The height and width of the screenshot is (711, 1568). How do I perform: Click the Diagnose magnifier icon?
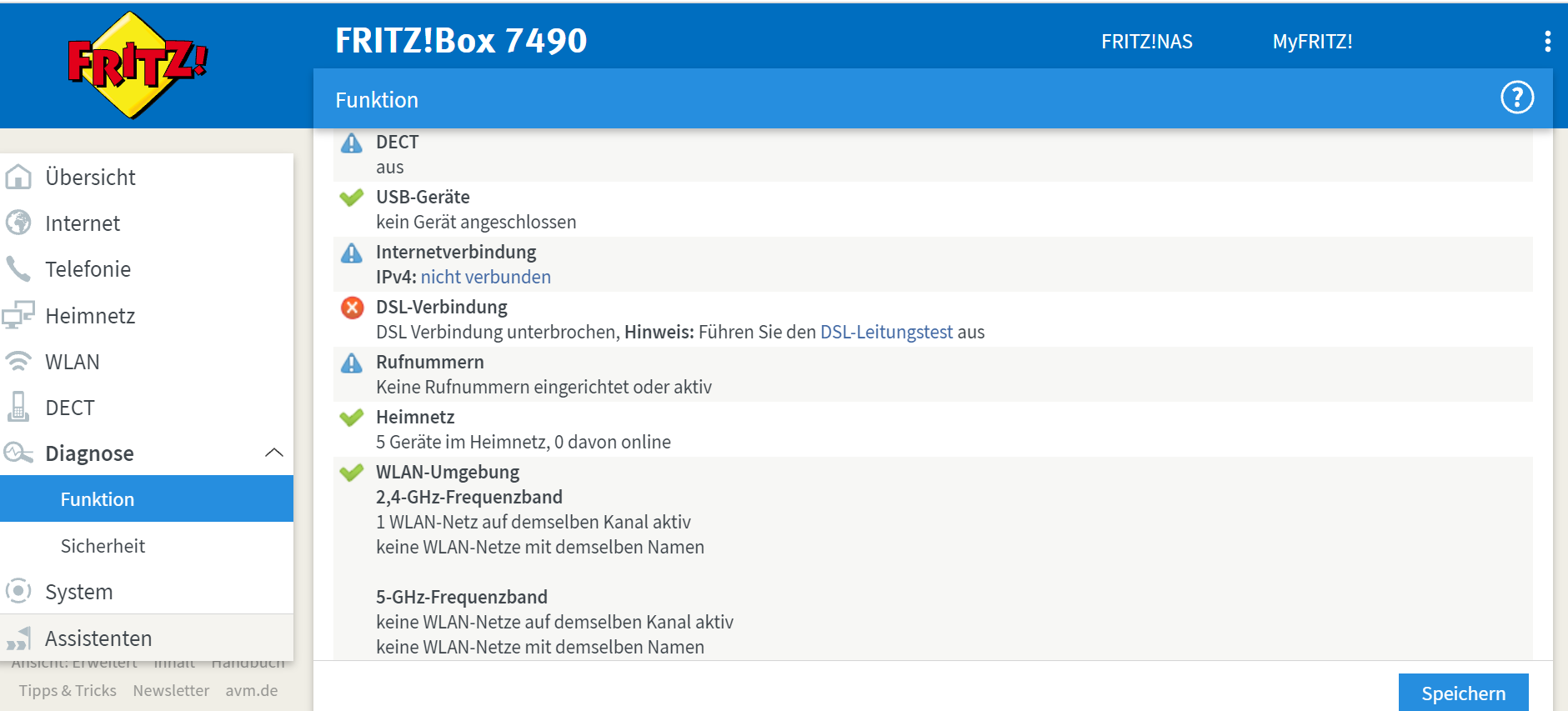18,453
